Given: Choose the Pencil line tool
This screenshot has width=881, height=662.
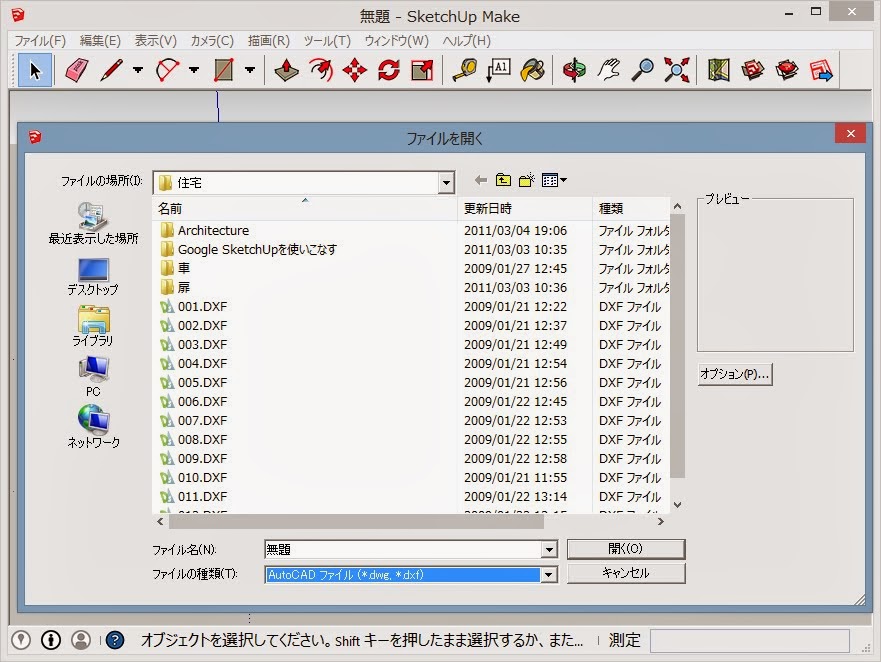Looking at the screenshot, I should [112, 70].
